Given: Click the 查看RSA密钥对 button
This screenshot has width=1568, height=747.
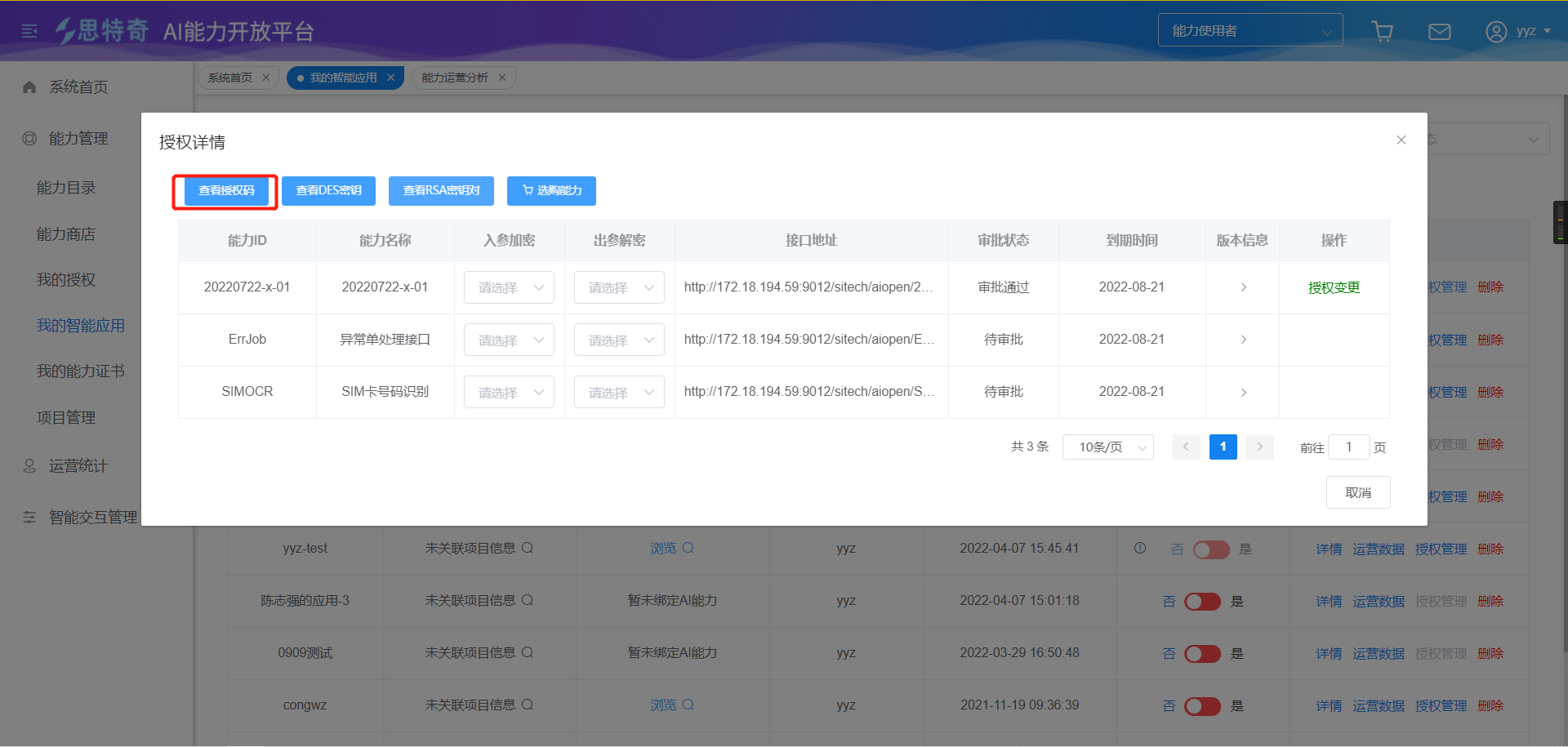Looking at the screenshot, I should coord(442,191).
